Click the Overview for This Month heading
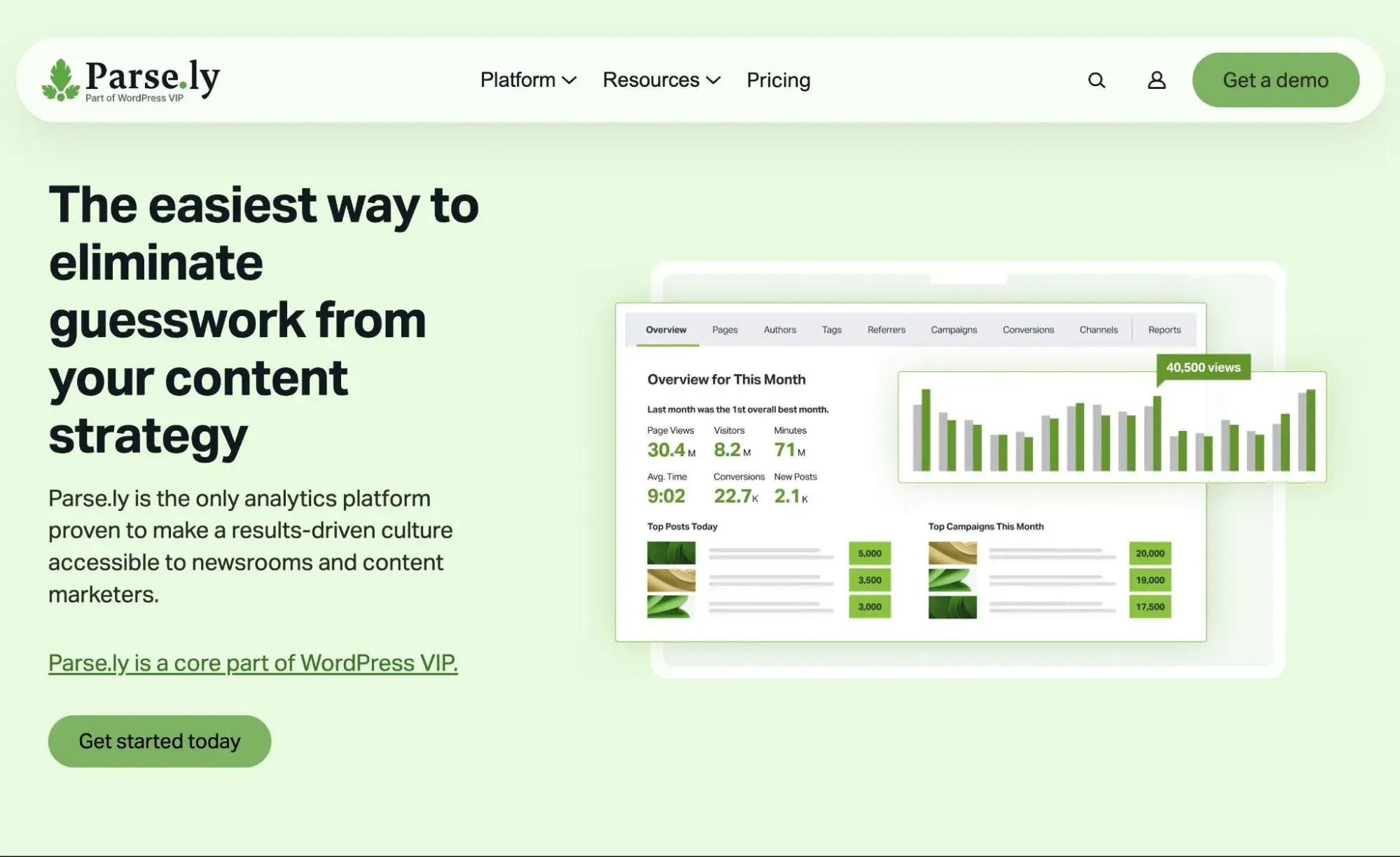The width and height of the screenshot is (1400, 857). 726,380
